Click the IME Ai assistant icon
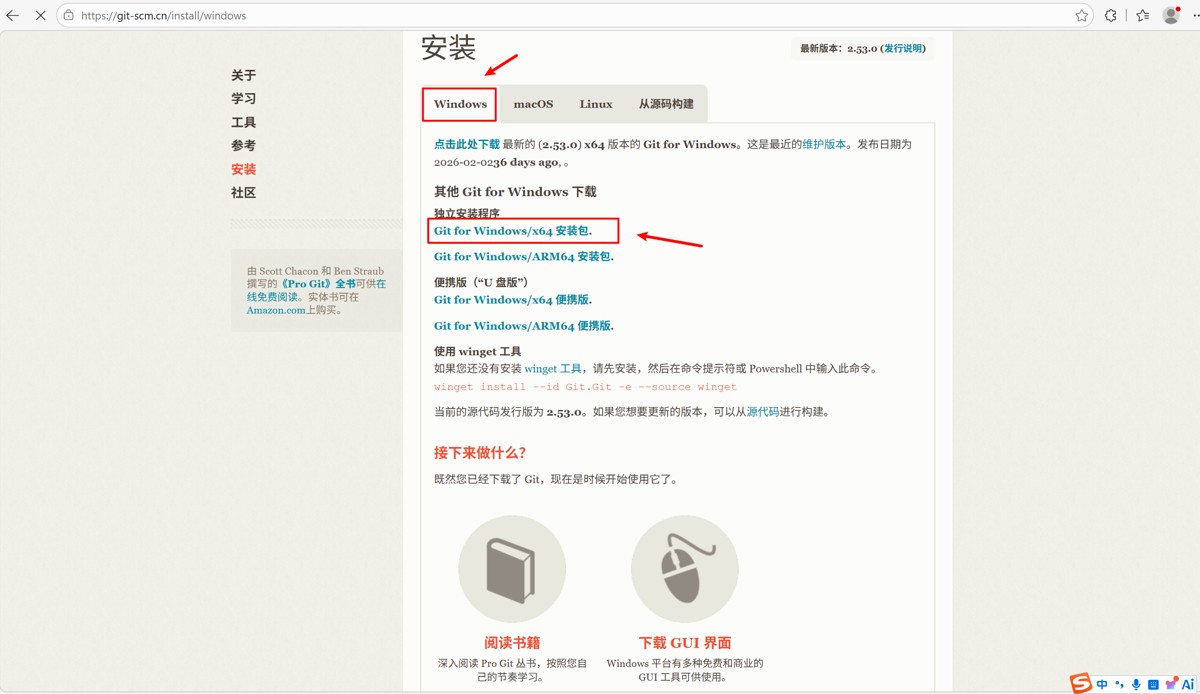Screen dimensions: 1200x694 [1188, 685]
